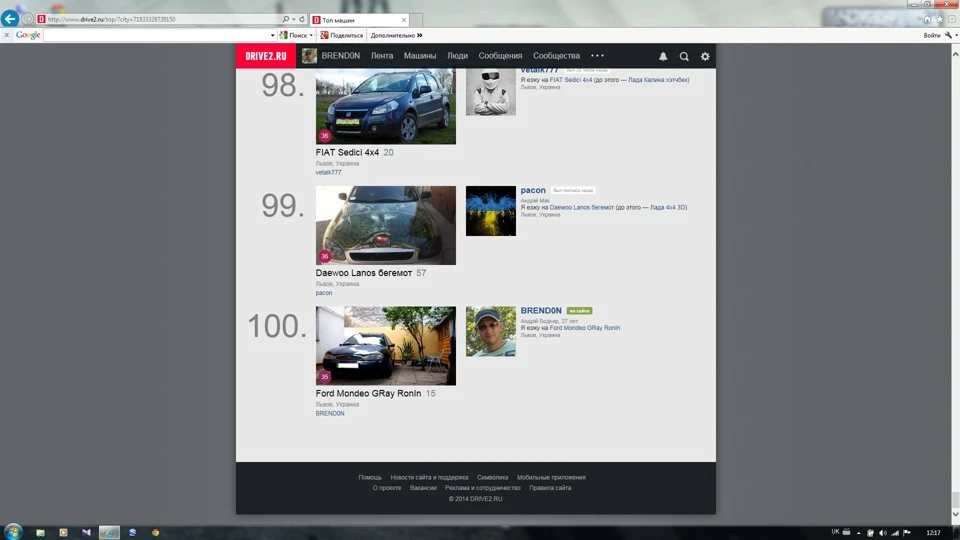Click the О проекте footer link
The width and height of the screenshot is (960, 540).
387,488
